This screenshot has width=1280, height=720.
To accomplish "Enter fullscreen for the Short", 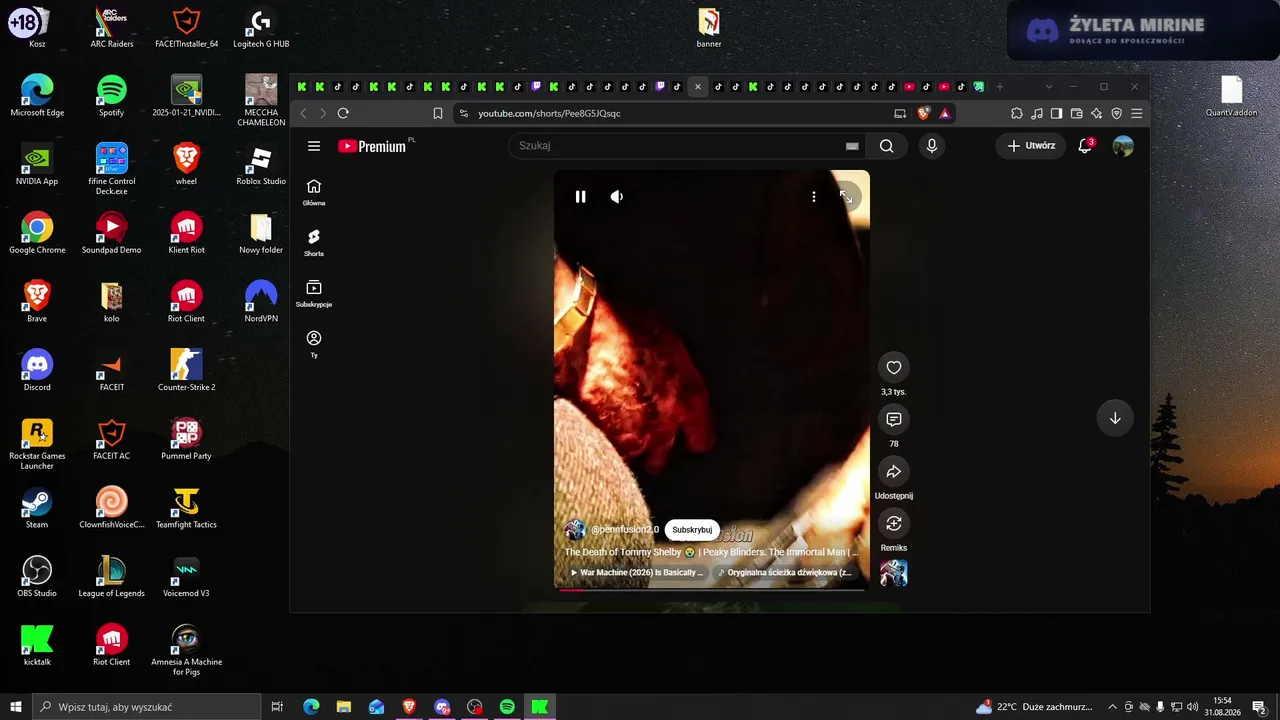I will click(x=846, y=197).
